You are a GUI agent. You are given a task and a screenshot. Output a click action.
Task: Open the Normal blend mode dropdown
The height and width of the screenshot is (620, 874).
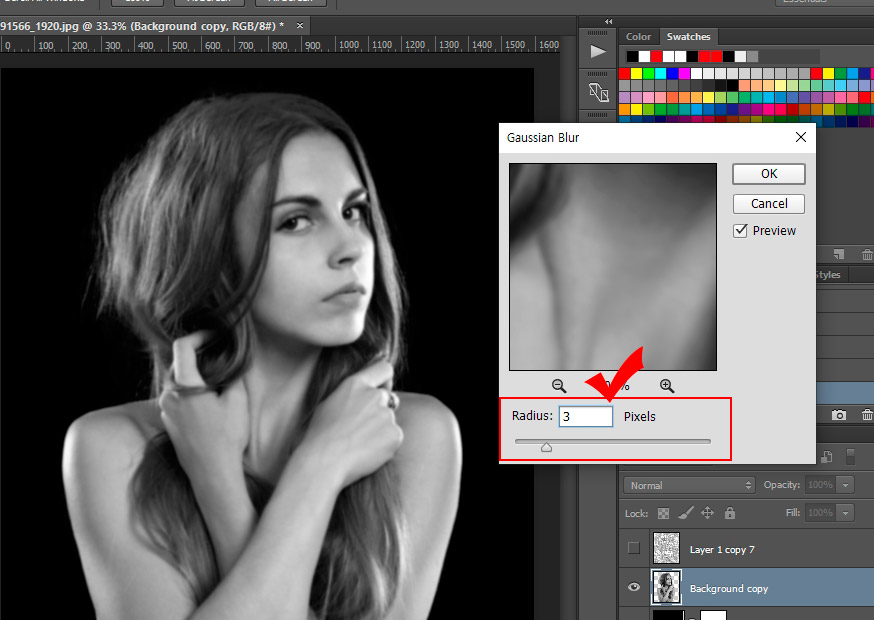pyautogui.click(x=689, y=485)
